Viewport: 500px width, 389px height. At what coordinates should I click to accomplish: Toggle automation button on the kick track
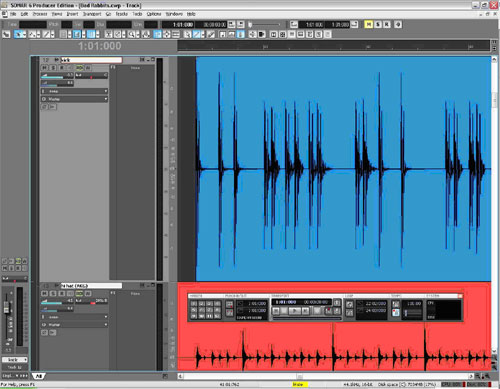tap(88, 68)
